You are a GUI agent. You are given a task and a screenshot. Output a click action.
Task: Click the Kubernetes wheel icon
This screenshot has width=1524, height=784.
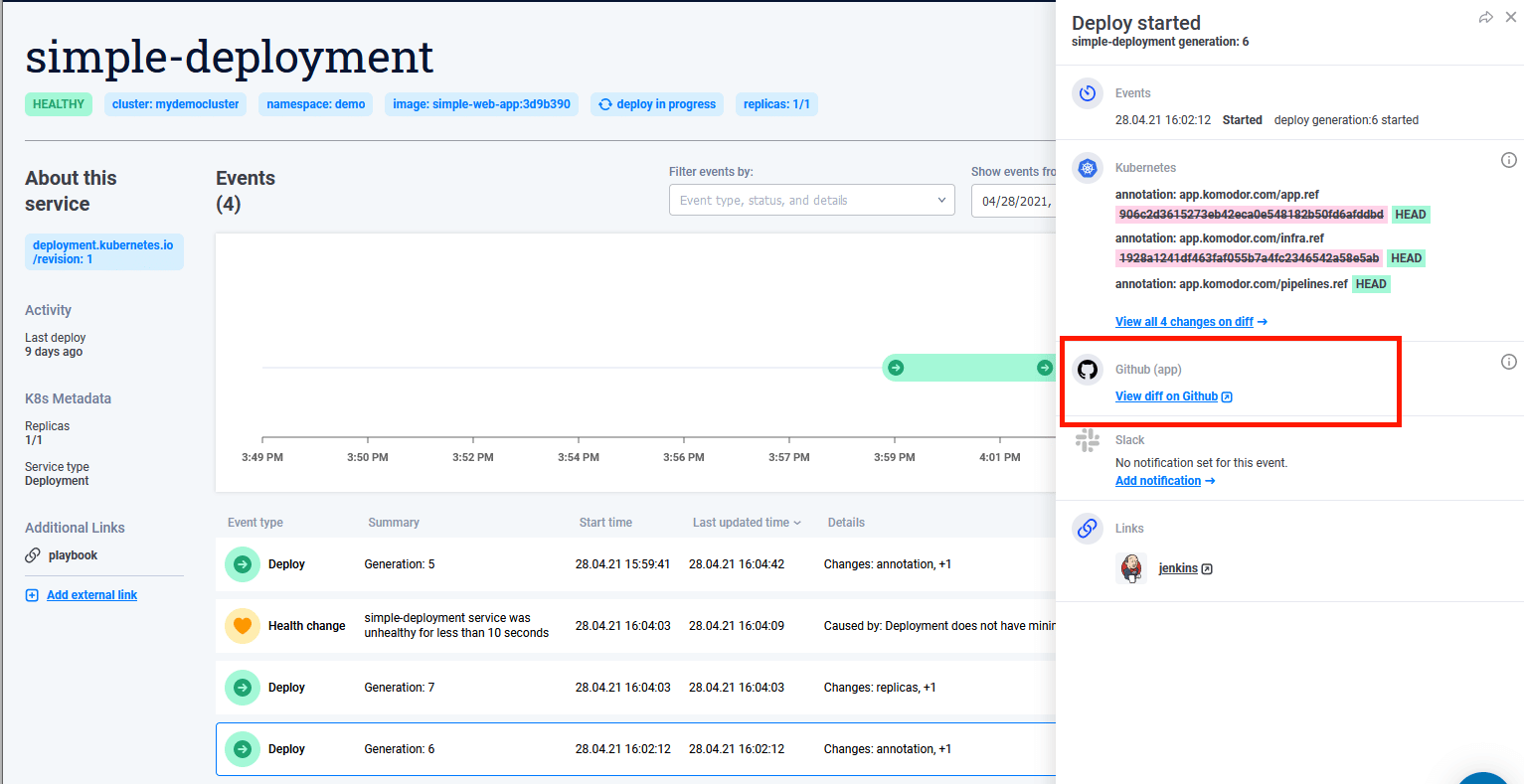tap(1088, 168)
